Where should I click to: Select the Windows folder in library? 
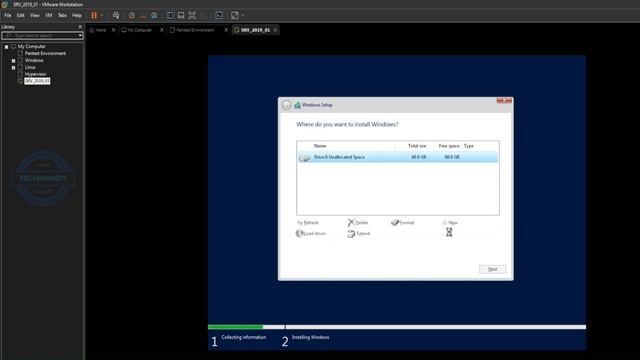34,60
